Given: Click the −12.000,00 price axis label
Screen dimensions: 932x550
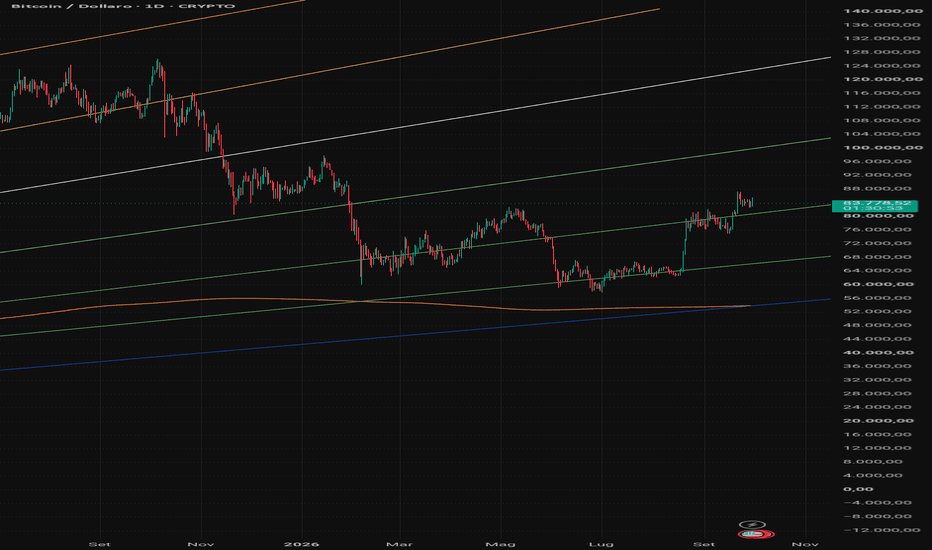Looking at the screenshot, I should pyautogui.click(x=880, y=530).
